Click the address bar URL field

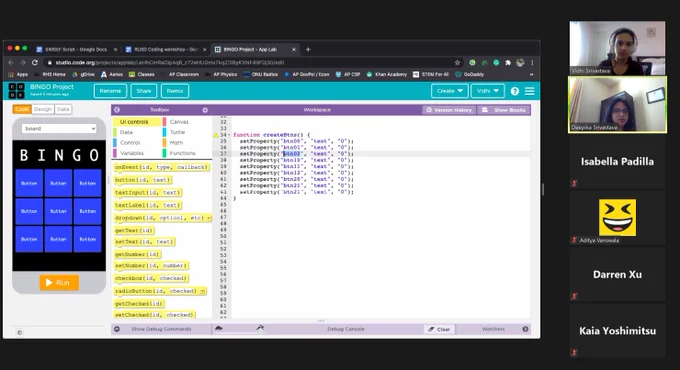[252, 62]
